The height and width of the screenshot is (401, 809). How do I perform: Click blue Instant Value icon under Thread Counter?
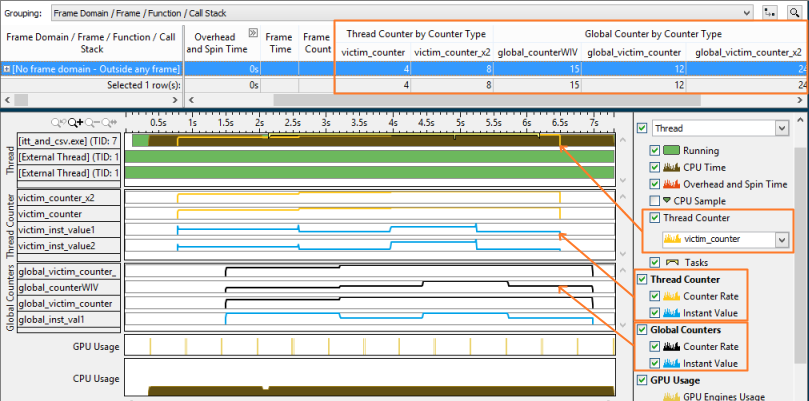point(671,313)
